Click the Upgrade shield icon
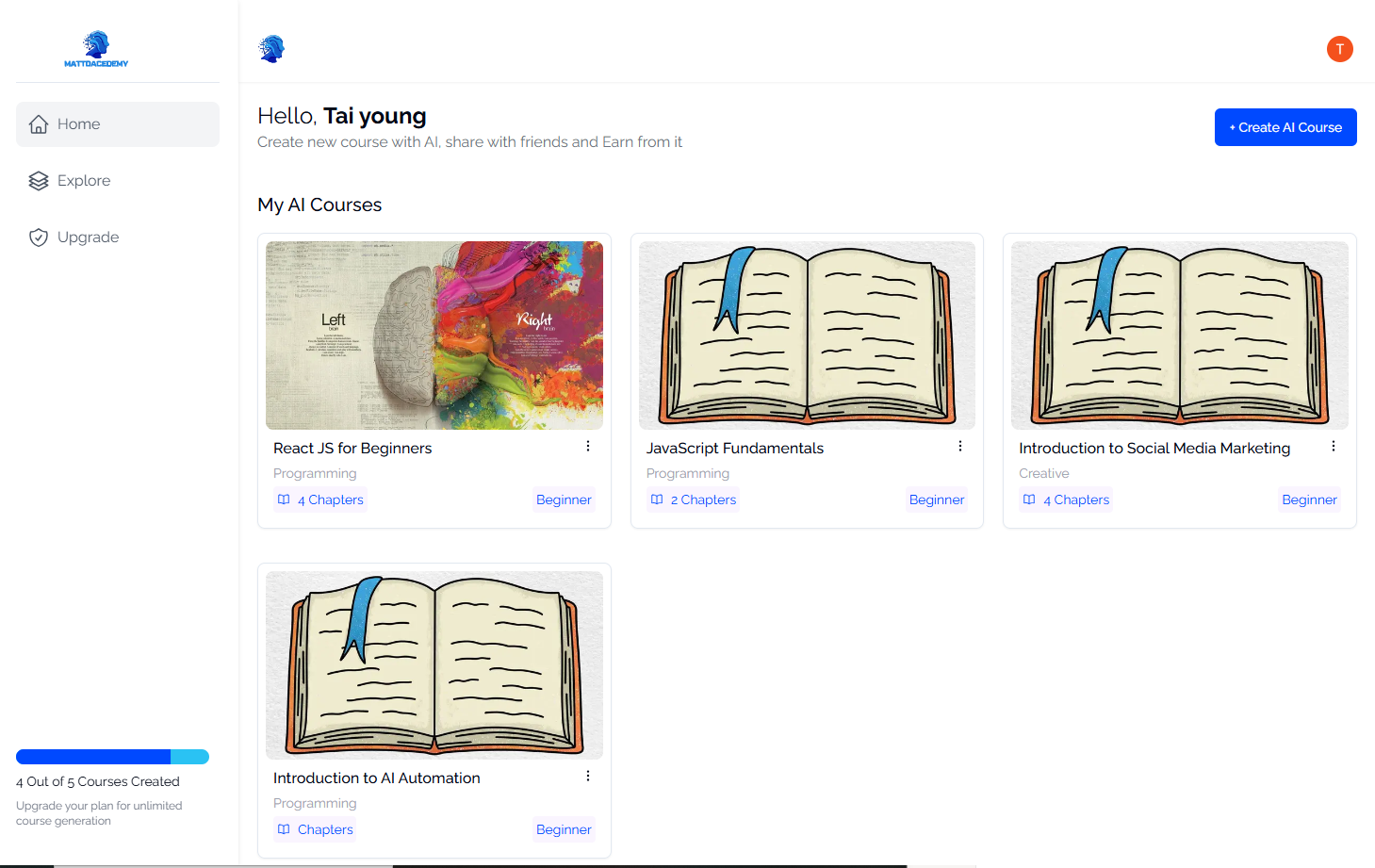 tap(39, 237)
